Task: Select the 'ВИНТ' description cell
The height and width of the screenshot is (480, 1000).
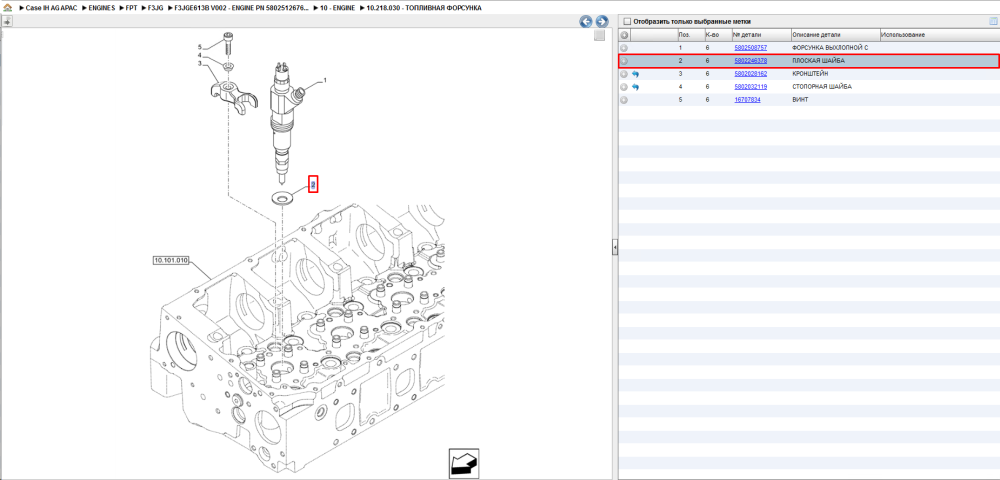Action: 800,100
